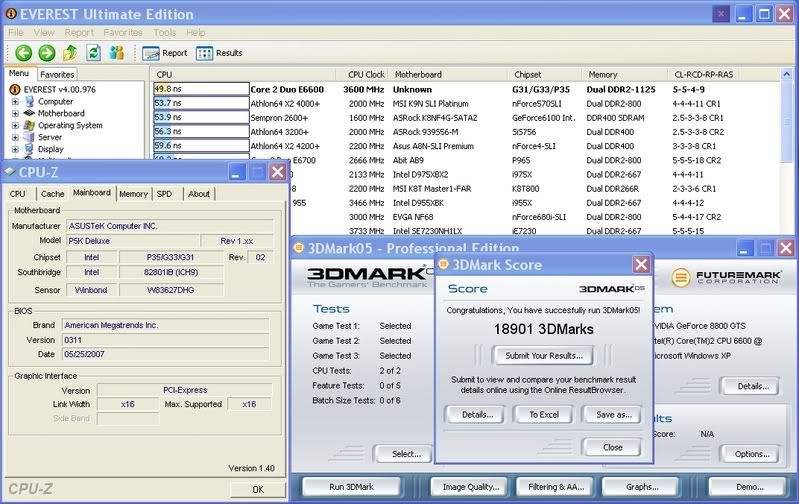The image size is (799, 504).
Task: Click Image Quality button in 3DMark05
Action: (471, 487)
